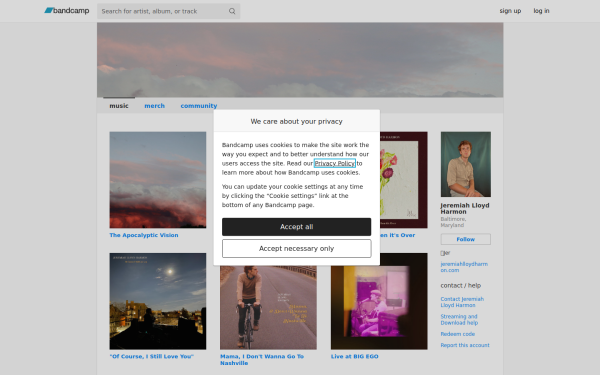Image resolution: width=600 pixels, height=375 pixels.
Task: Click the Jeremiah Lloyd Harmon artist name
Action: point(465,209)
